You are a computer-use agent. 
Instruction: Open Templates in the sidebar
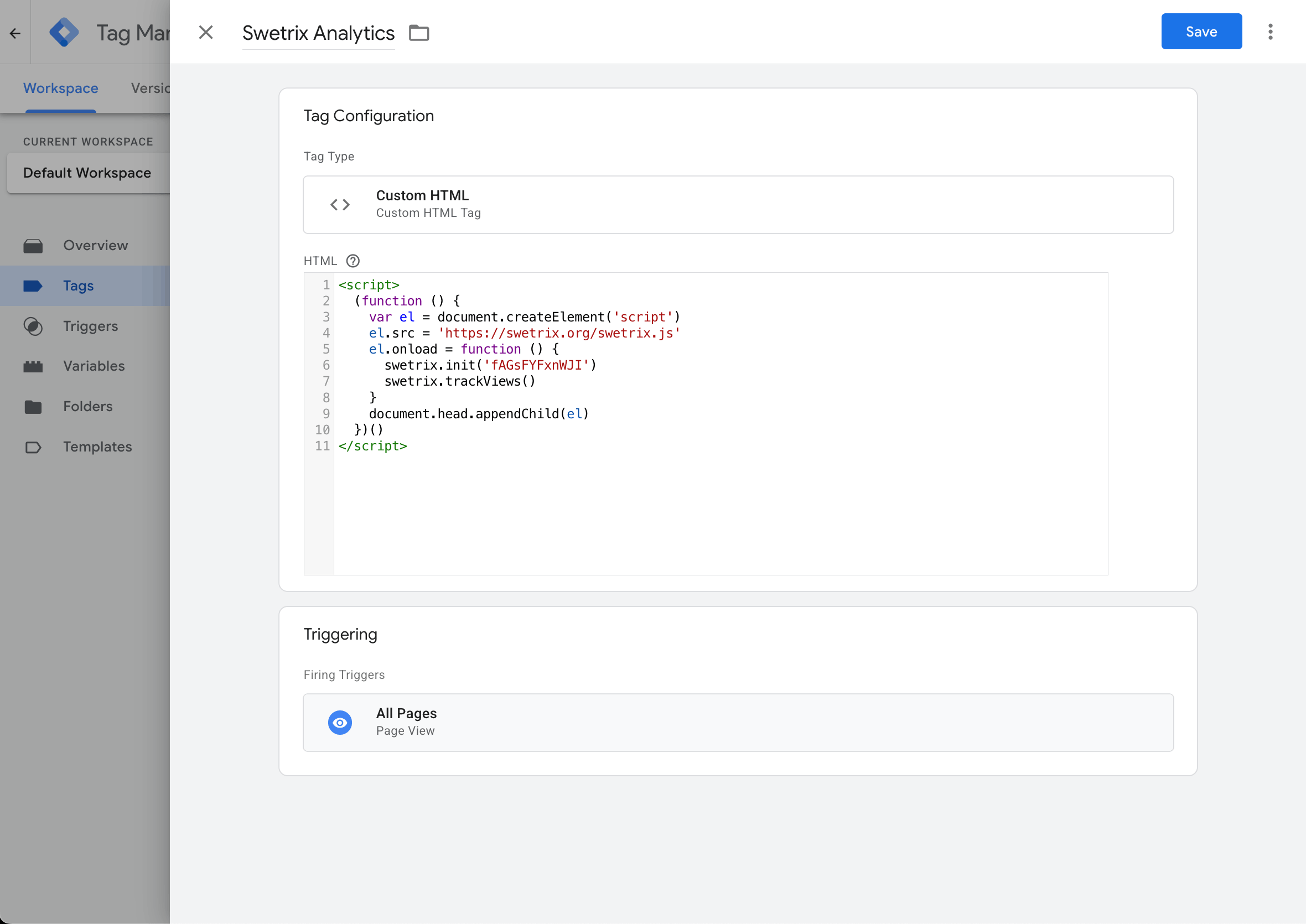click(x=97, y=447)
